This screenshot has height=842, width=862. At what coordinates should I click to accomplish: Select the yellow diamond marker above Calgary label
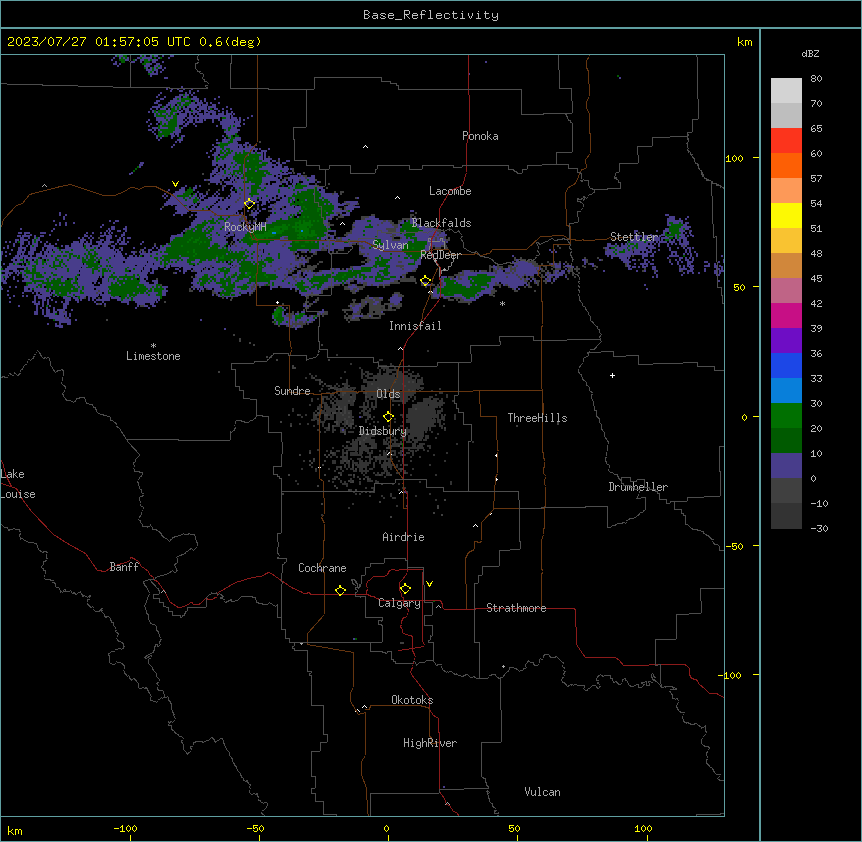pyautogui.click(x=405, y=589)
